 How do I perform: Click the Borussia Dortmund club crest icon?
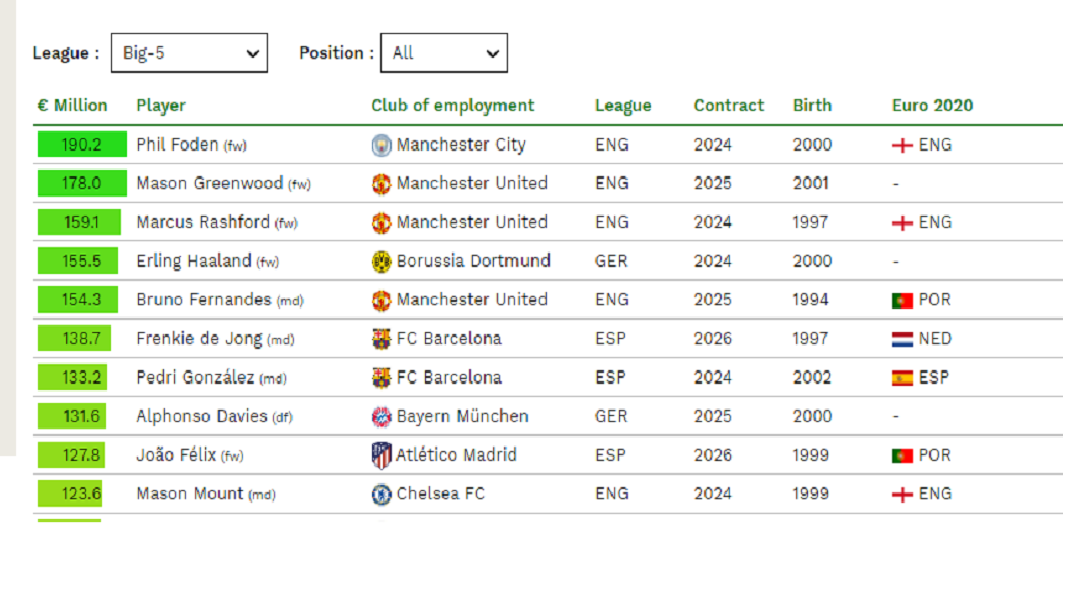click(x=381, y=262)
